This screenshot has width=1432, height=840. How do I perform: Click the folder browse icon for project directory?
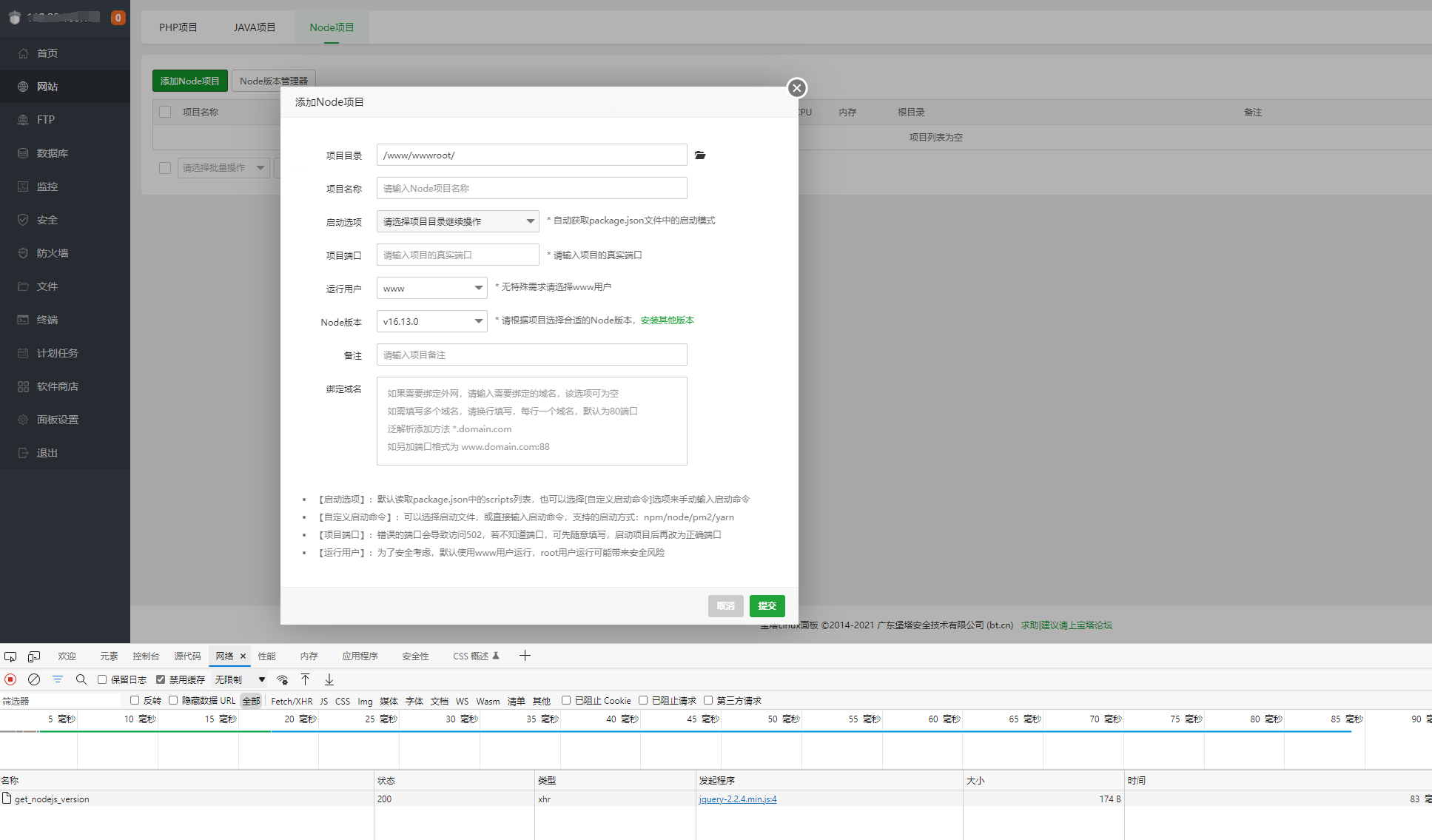click(x=700, y=155)
